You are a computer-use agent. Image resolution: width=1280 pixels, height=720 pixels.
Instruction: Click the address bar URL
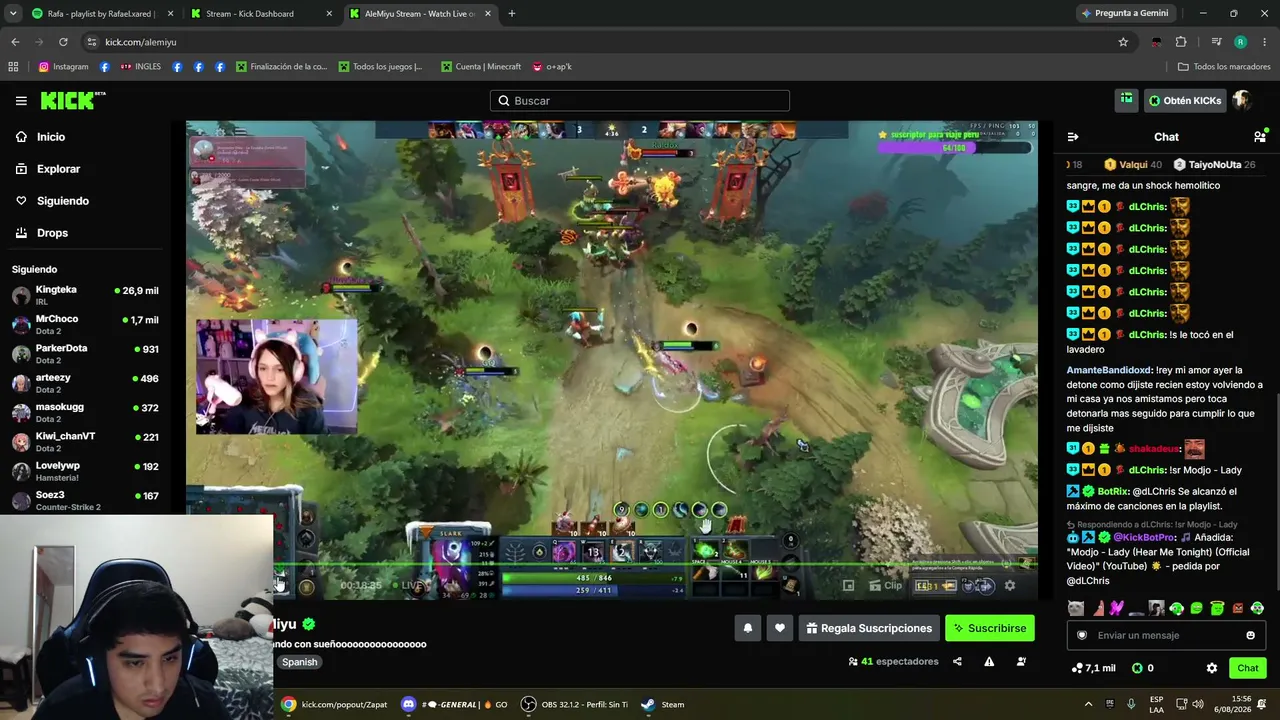pyautogui.click(x=141, y=42)
